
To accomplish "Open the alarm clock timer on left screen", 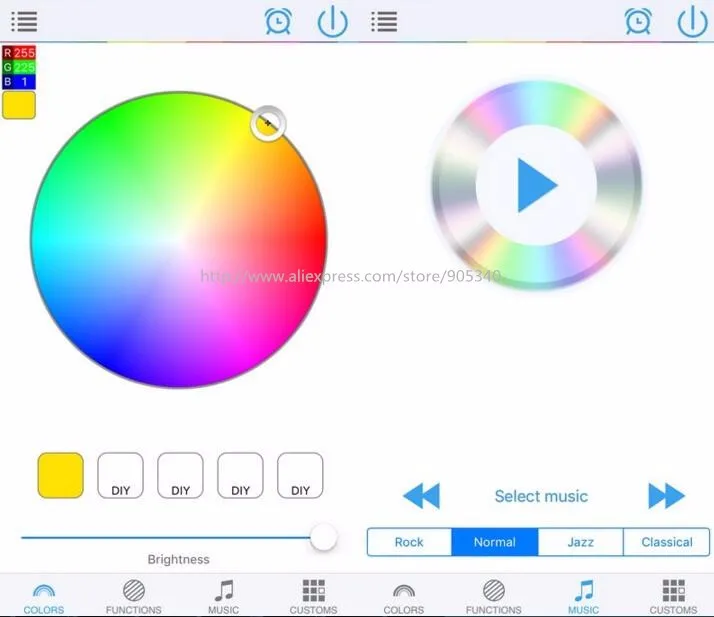I will click(x=278, y=21).
